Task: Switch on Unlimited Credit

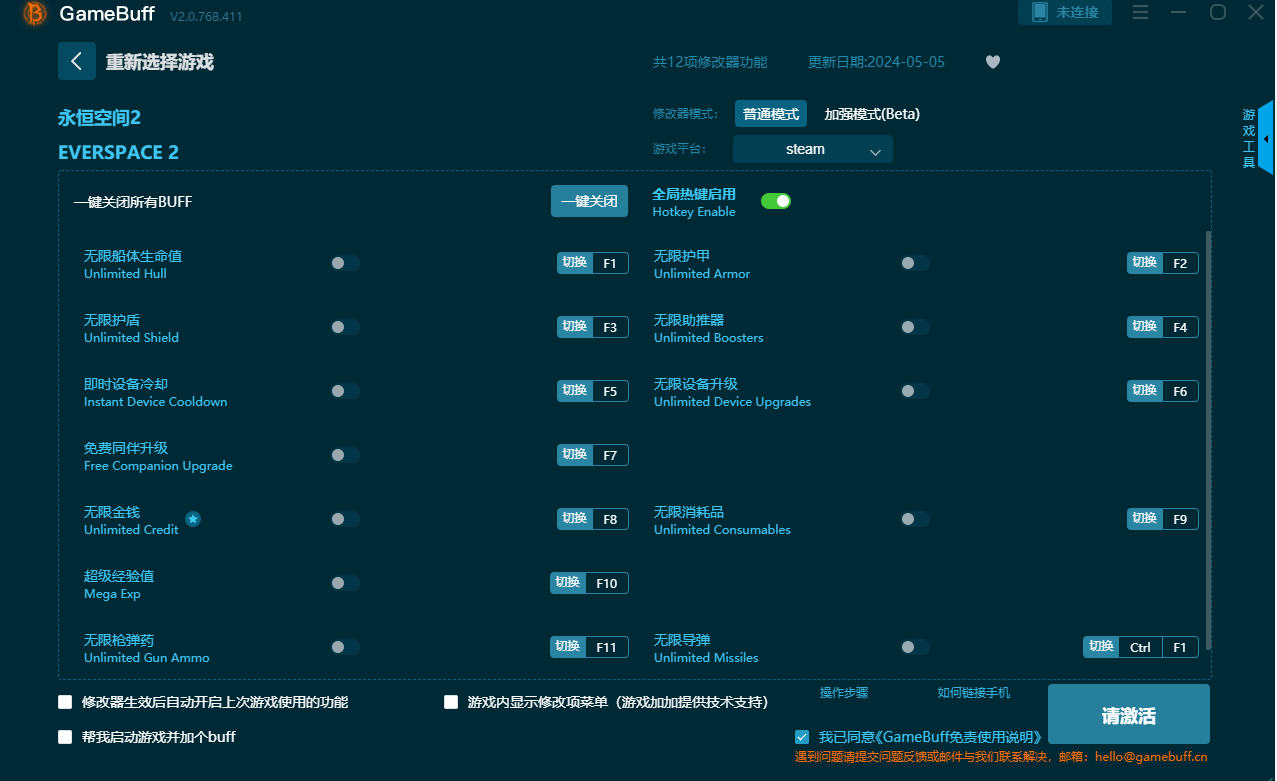Action: (x=345, y=519)
